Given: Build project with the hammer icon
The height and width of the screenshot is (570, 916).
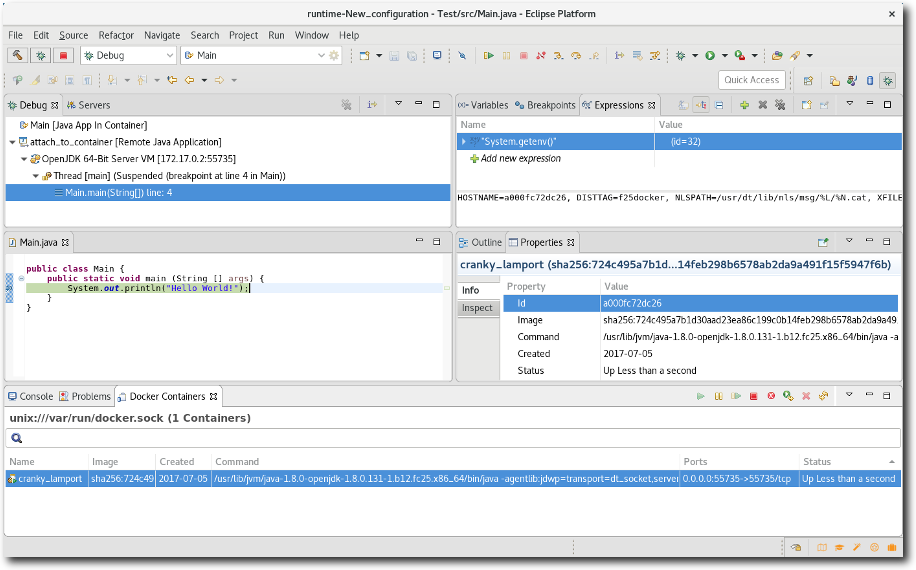Looking at the screenshot, I should click(17, 56).
